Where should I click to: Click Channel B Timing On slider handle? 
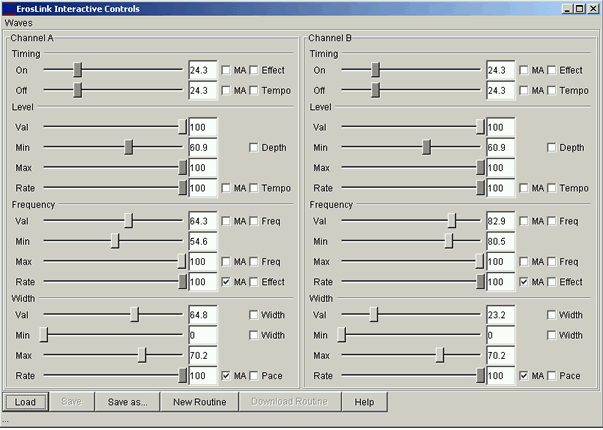point(376,70)
